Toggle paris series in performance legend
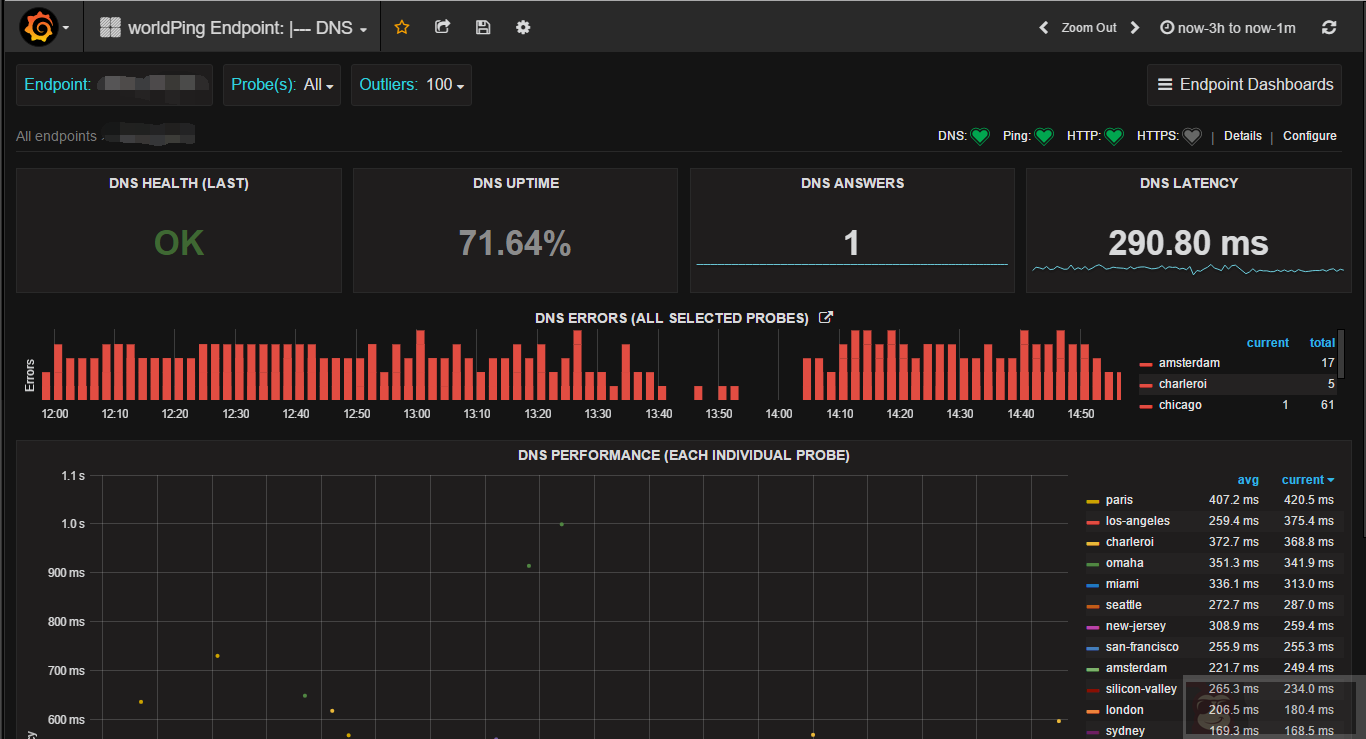1366x739 pixels. tap(1119, 500)
